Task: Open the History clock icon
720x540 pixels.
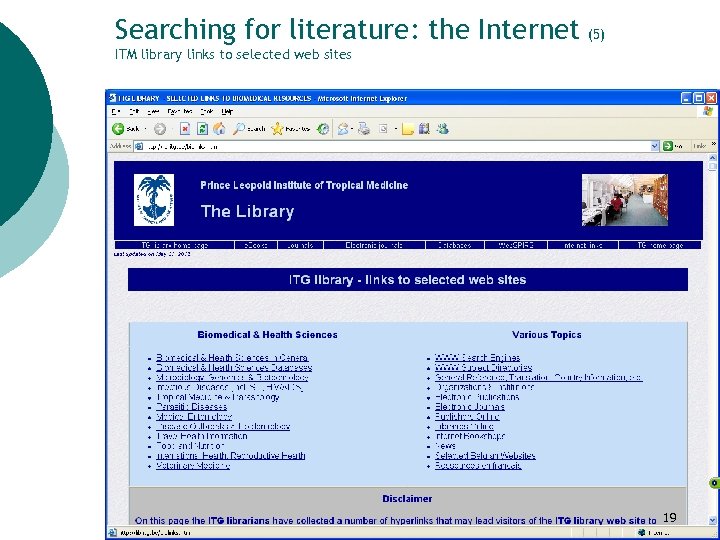Action: point(323,129)
